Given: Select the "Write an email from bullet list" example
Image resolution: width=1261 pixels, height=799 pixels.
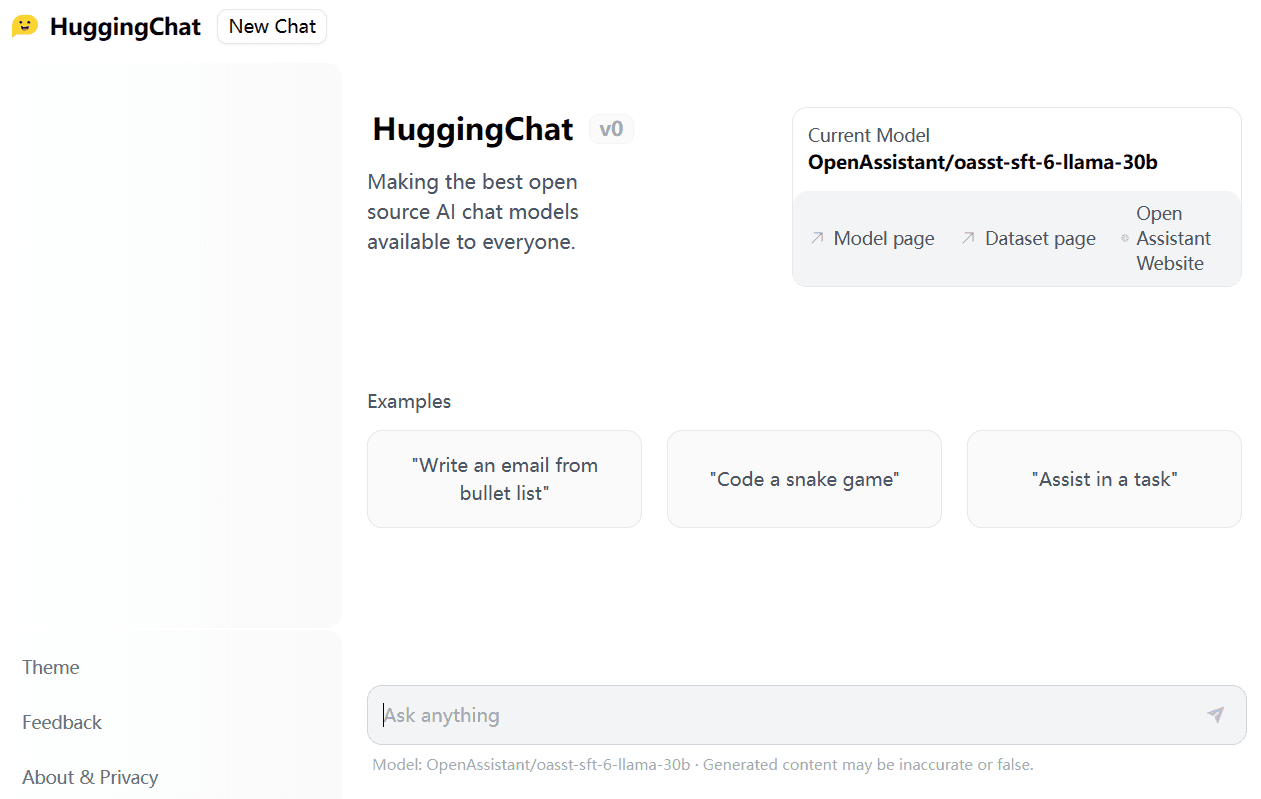Looking at the screenshot, I should [x=504, y=478].
